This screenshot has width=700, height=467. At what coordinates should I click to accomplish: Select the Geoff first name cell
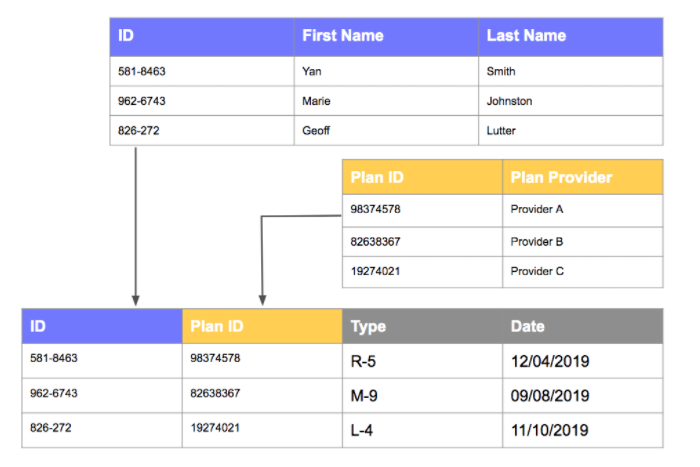coord(316,130)
